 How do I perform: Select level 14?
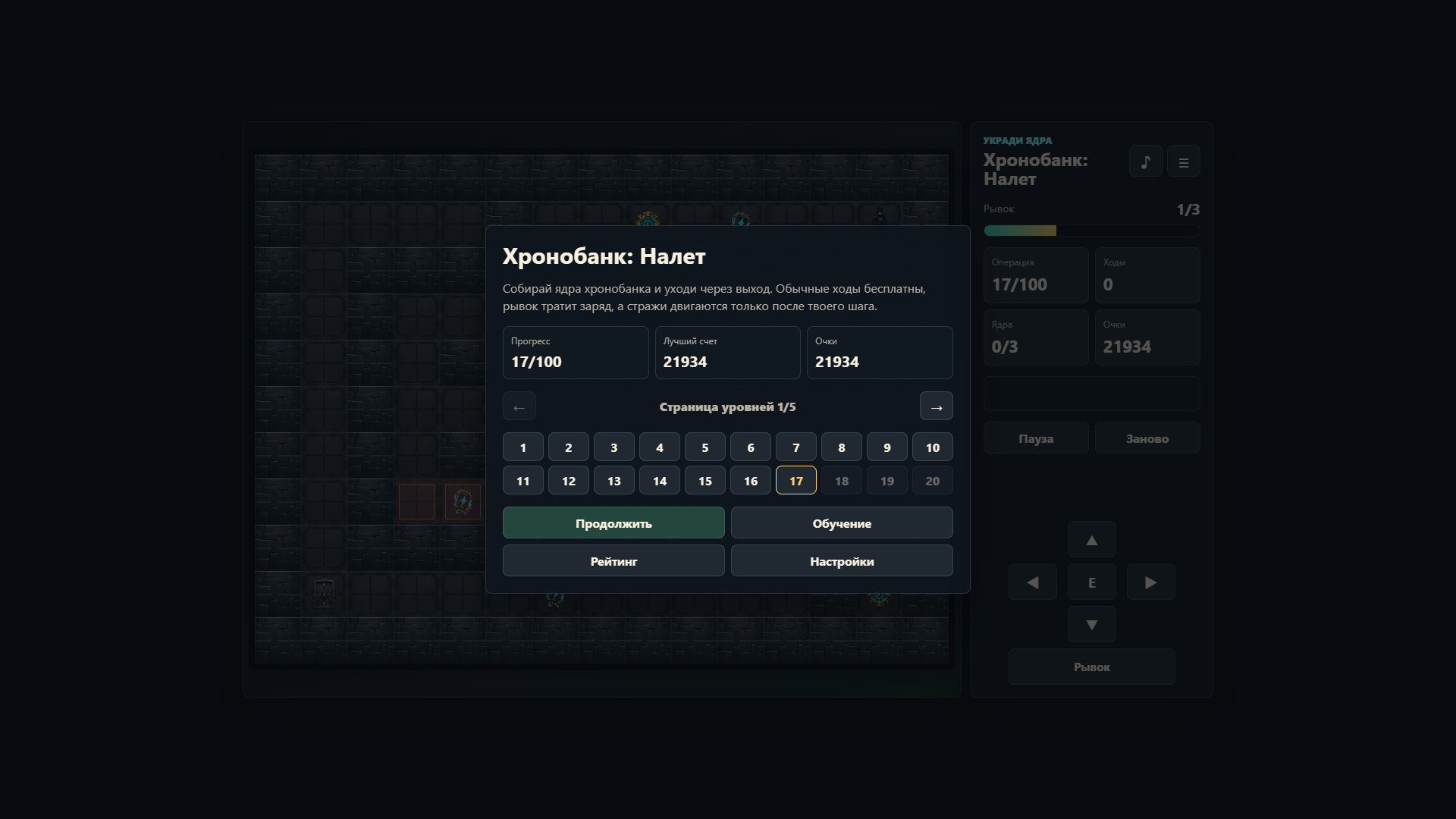coord(659,481)
